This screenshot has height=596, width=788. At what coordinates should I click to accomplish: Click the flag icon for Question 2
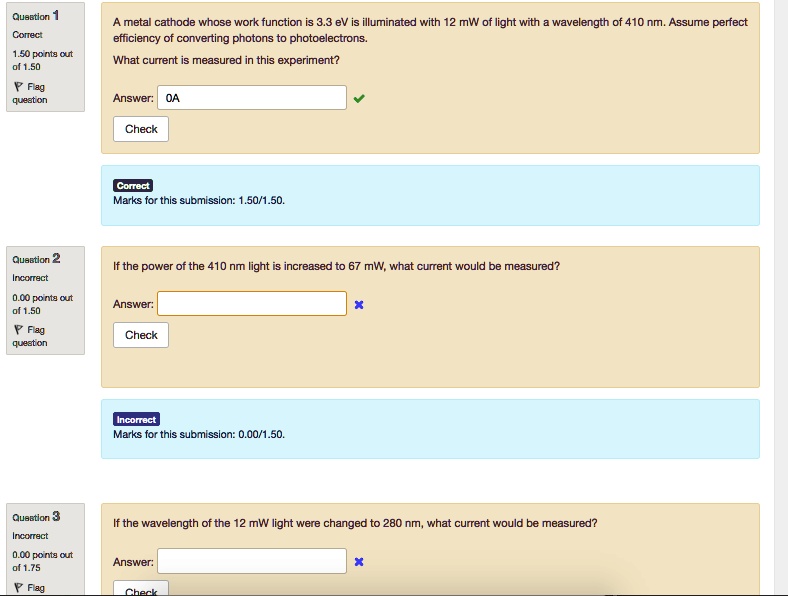17,330
